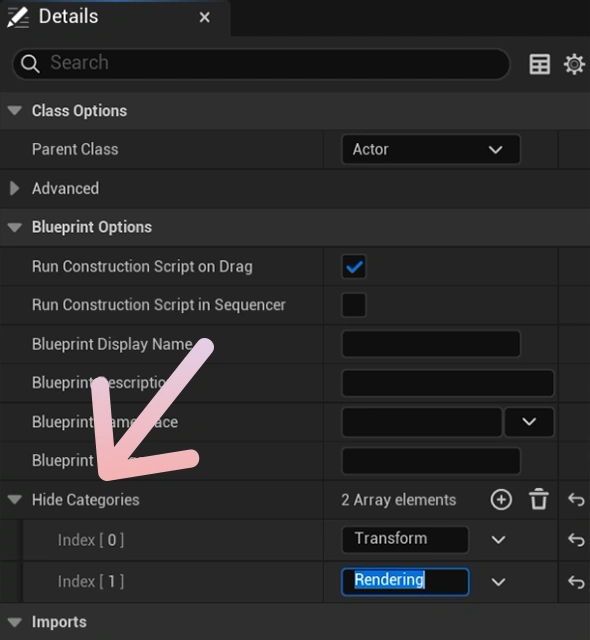This screenshot has height=640, width=590.
Task: Click the Blueprint Namespace text field
Action: [421, 422]
